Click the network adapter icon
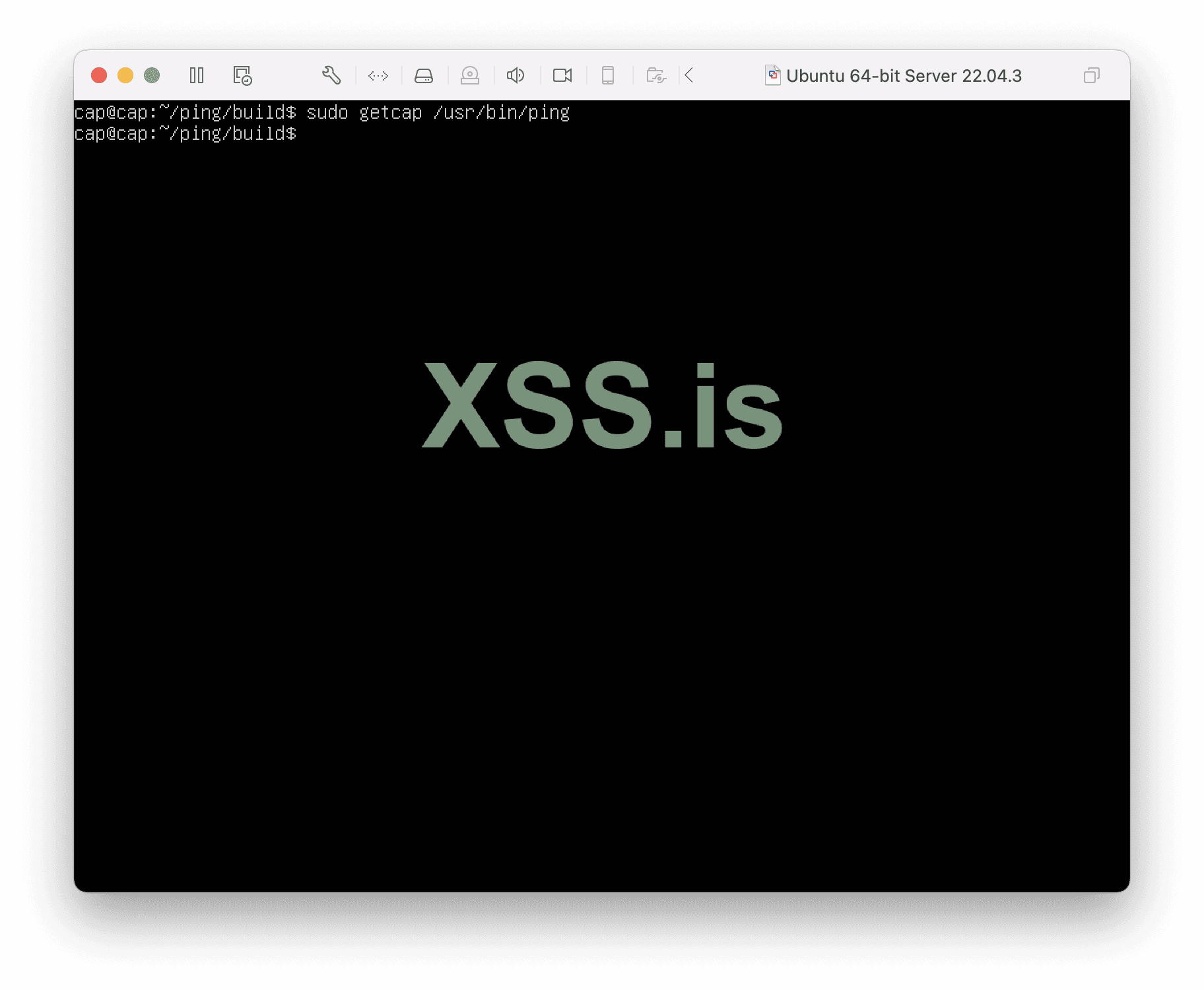This screenshot has height=990, width=1204. coord(378,76)
